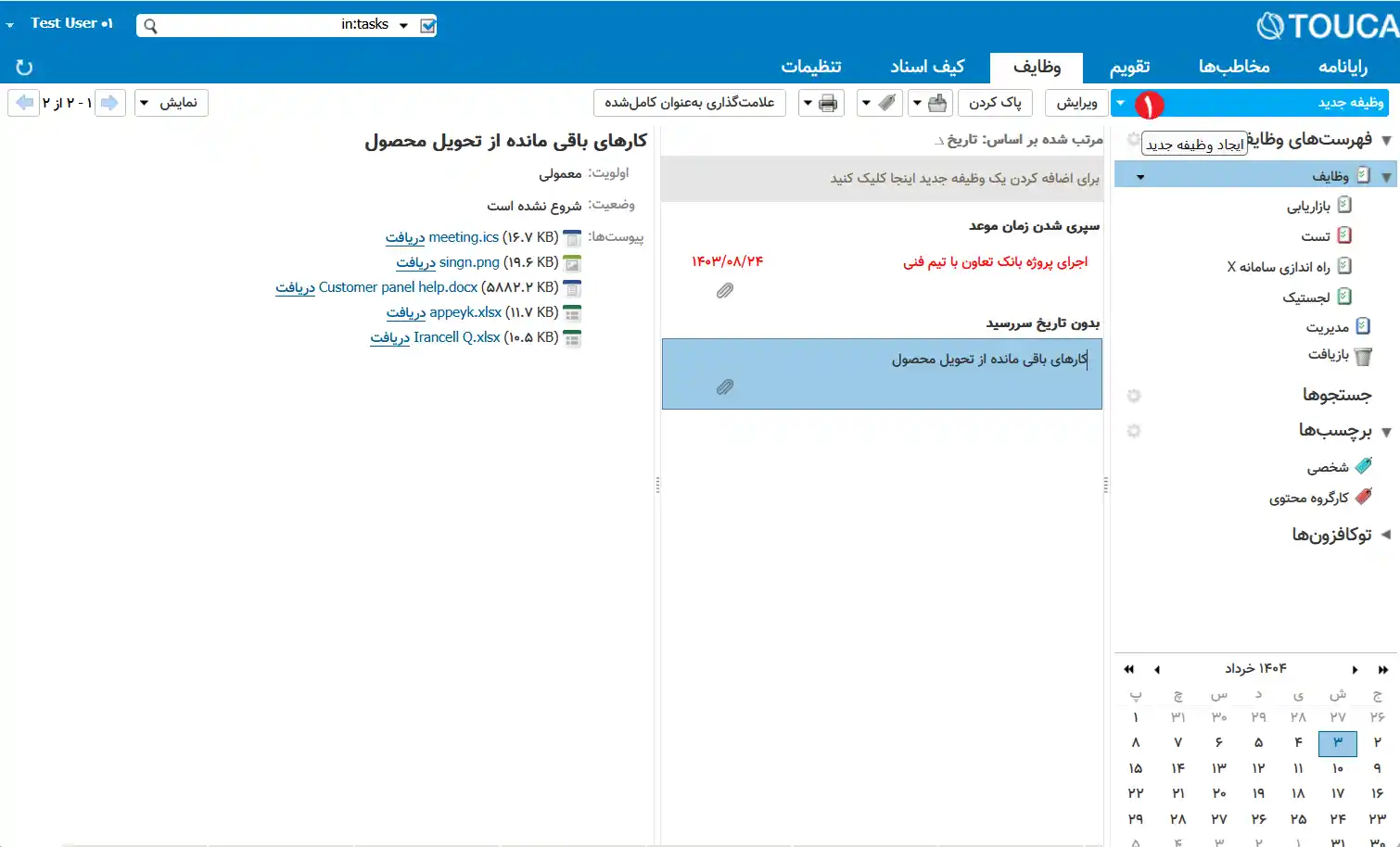Viewport: 1400px width, 847px height.
Task: Click the search magnifier icon
Action: pos(150,26)
